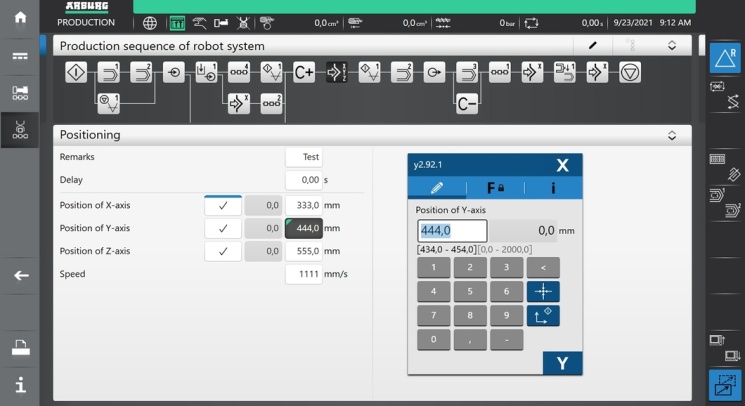Viewport: 745px width, 406px height.
Task: Select the circle-arrow step after C-loop start
Action: click(434, 73)
